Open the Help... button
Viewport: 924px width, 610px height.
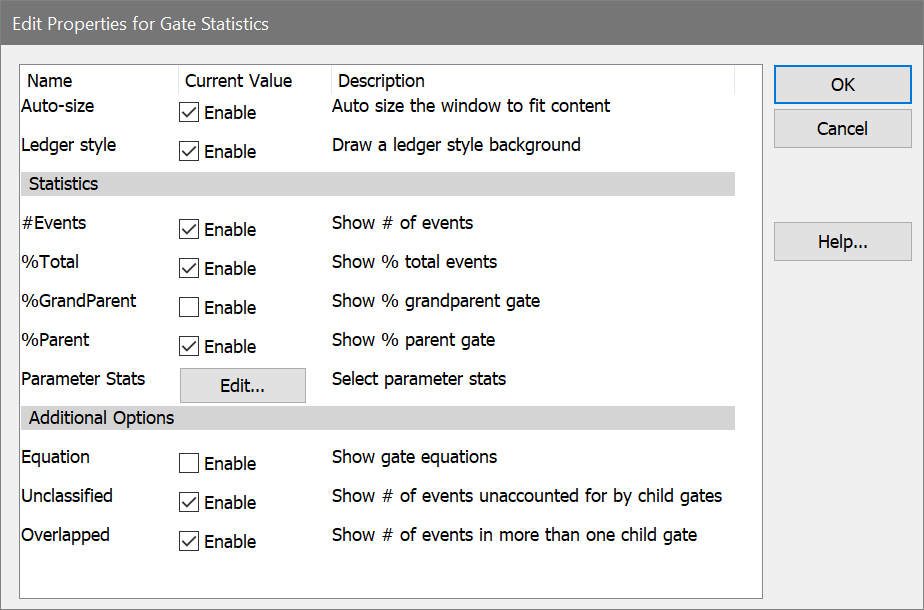(842, 242)
